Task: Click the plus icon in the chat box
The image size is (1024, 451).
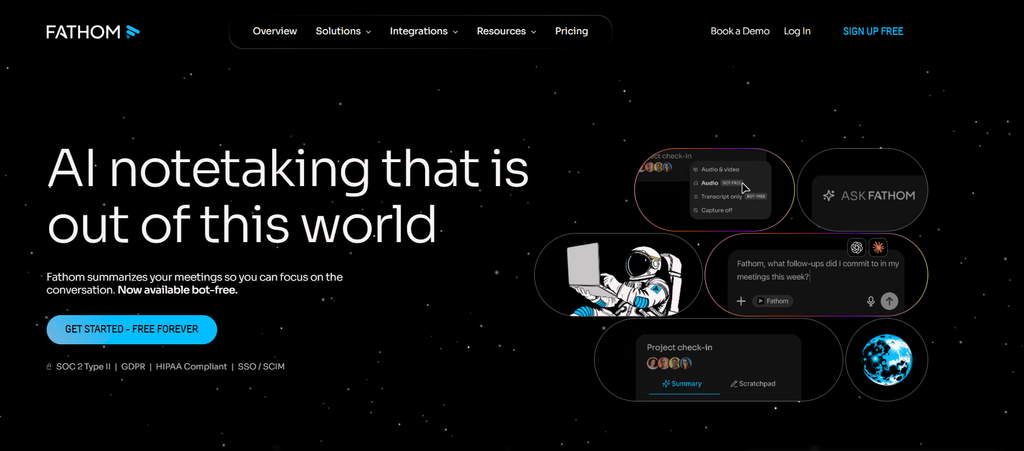Action: (741, 301)
